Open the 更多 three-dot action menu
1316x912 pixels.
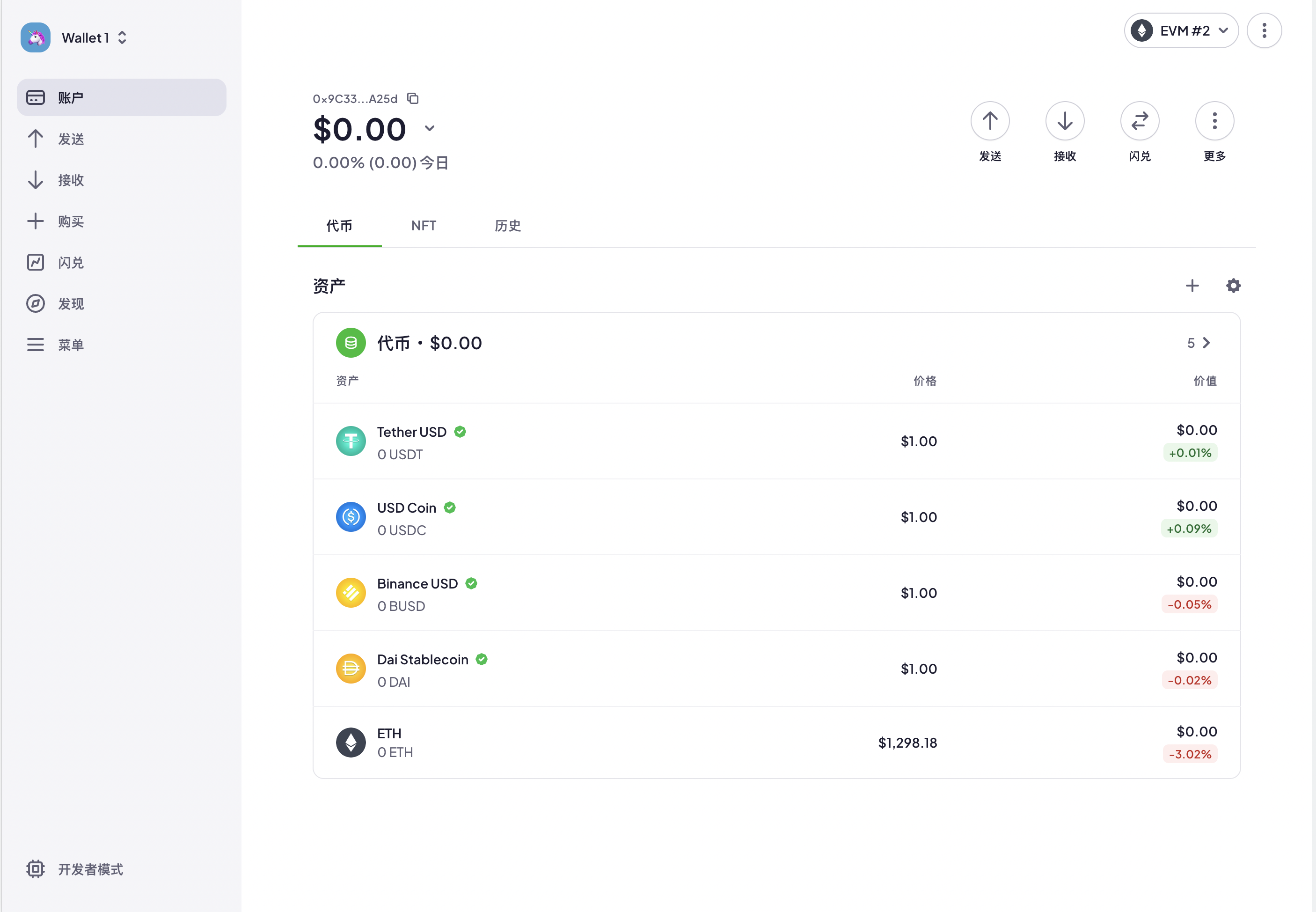coord(1214,121)
